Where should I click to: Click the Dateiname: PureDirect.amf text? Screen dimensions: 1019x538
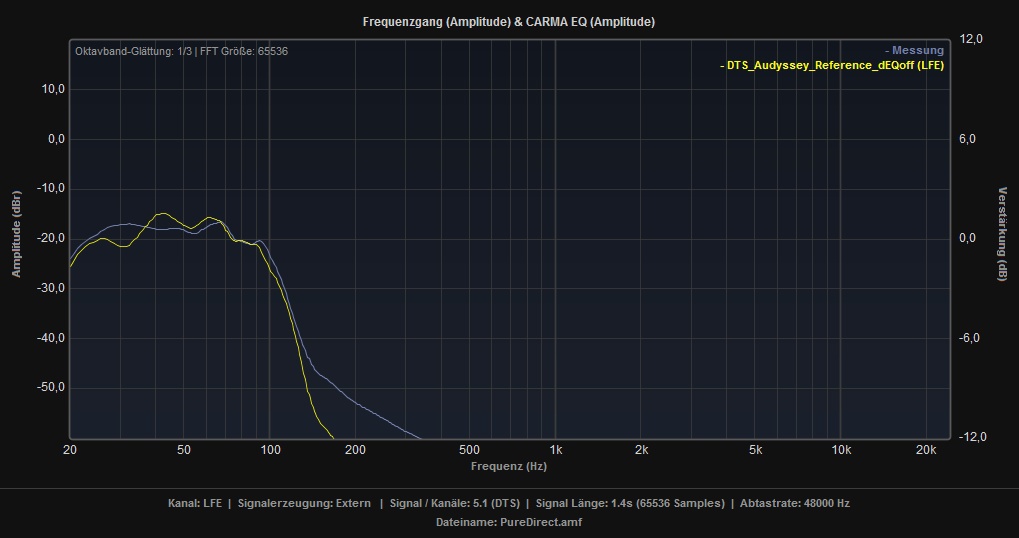pyautogui.click(x=509, y=522)
